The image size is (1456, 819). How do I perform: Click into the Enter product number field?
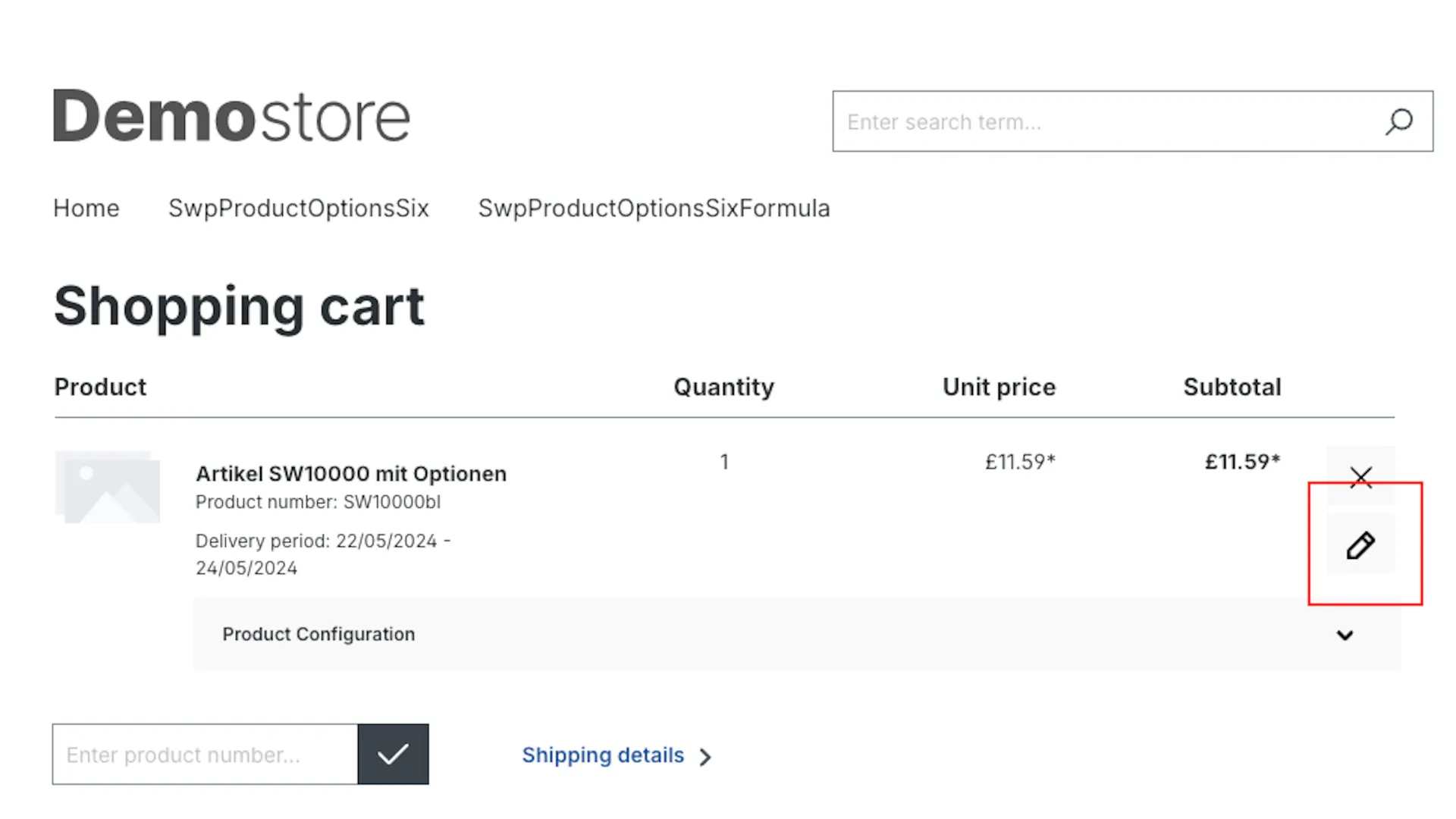point(205,755)
